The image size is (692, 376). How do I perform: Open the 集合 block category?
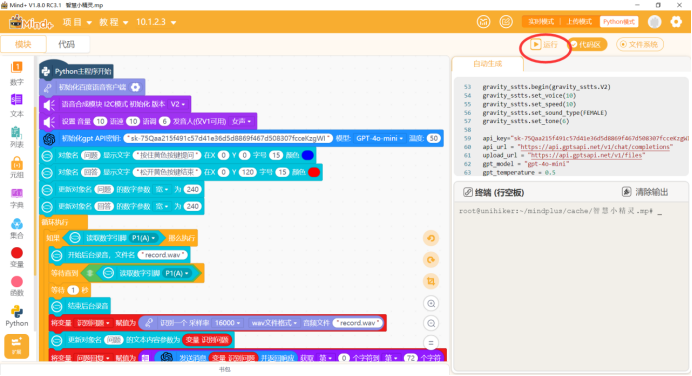[x=16, y=228]
